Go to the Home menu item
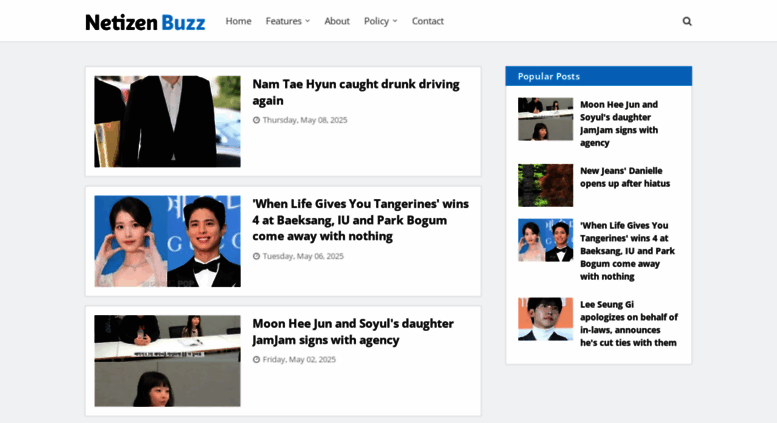 tap(238, 21)
